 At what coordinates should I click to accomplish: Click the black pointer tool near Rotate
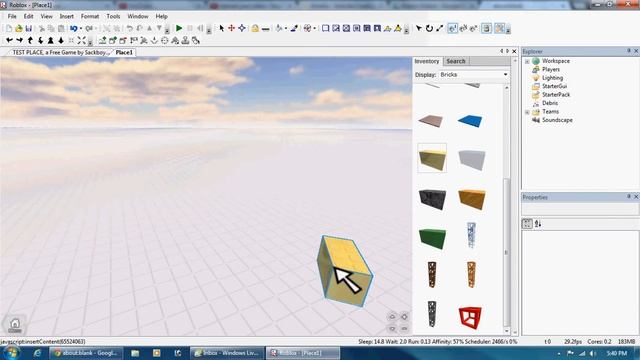click(x=419, y=29)
